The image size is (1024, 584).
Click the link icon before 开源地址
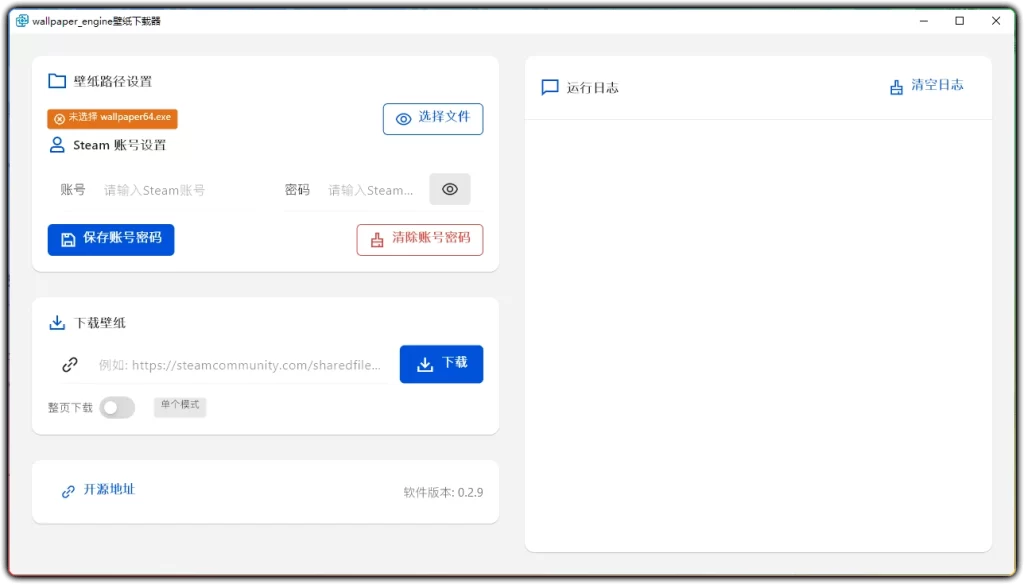67,489
